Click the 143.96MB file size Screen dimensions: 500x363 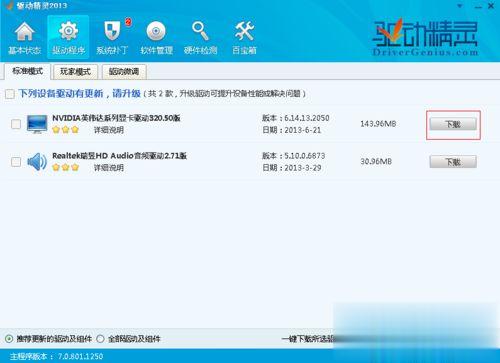click(x=378, y=124)
